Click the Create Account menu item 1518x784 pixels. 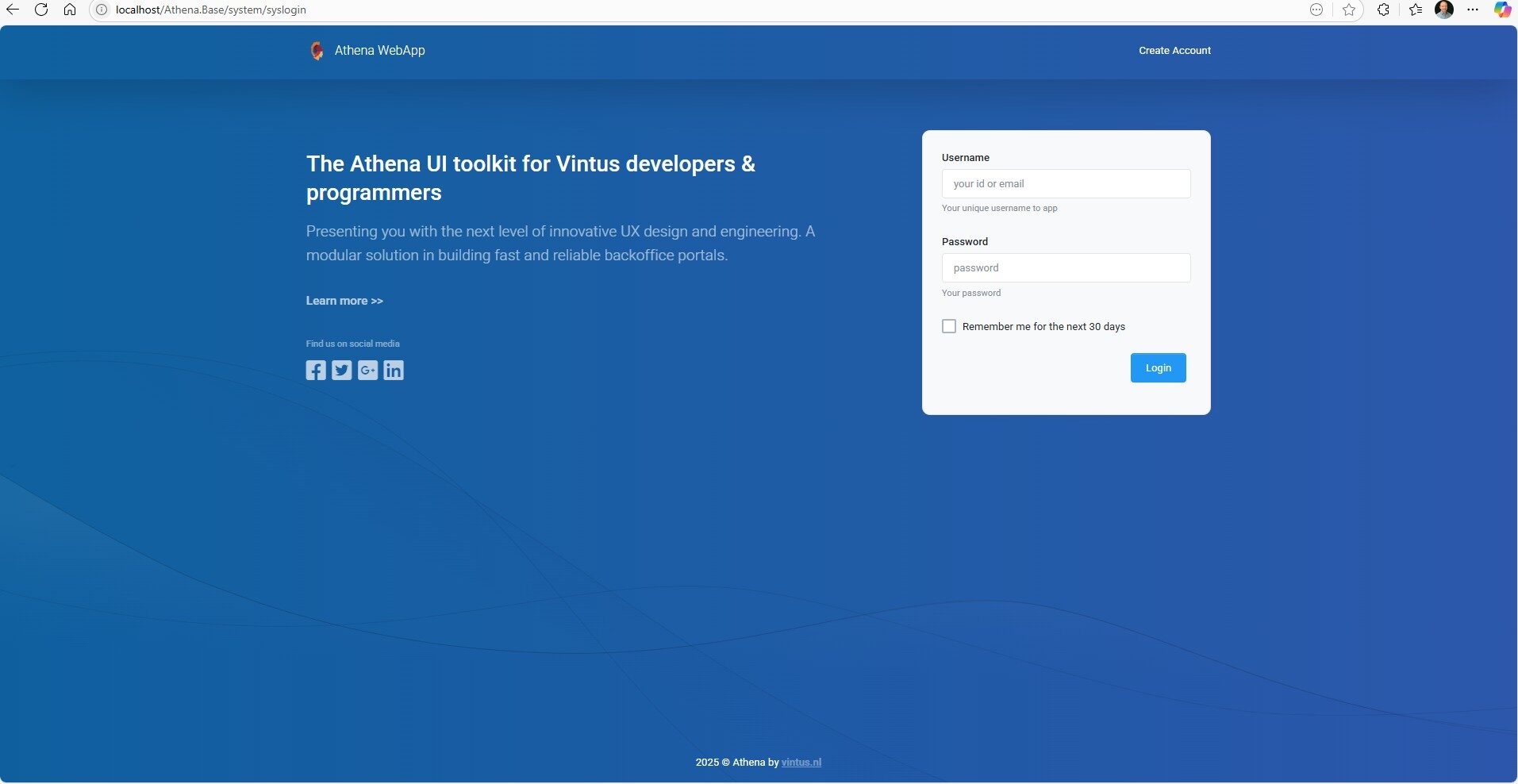(1174, 50)
